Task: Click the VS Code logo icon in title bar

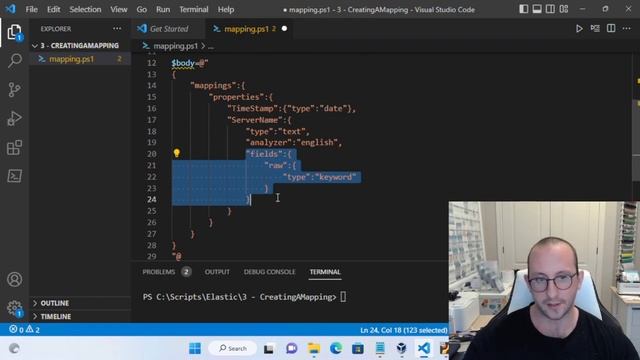Action: coord(10,9)
